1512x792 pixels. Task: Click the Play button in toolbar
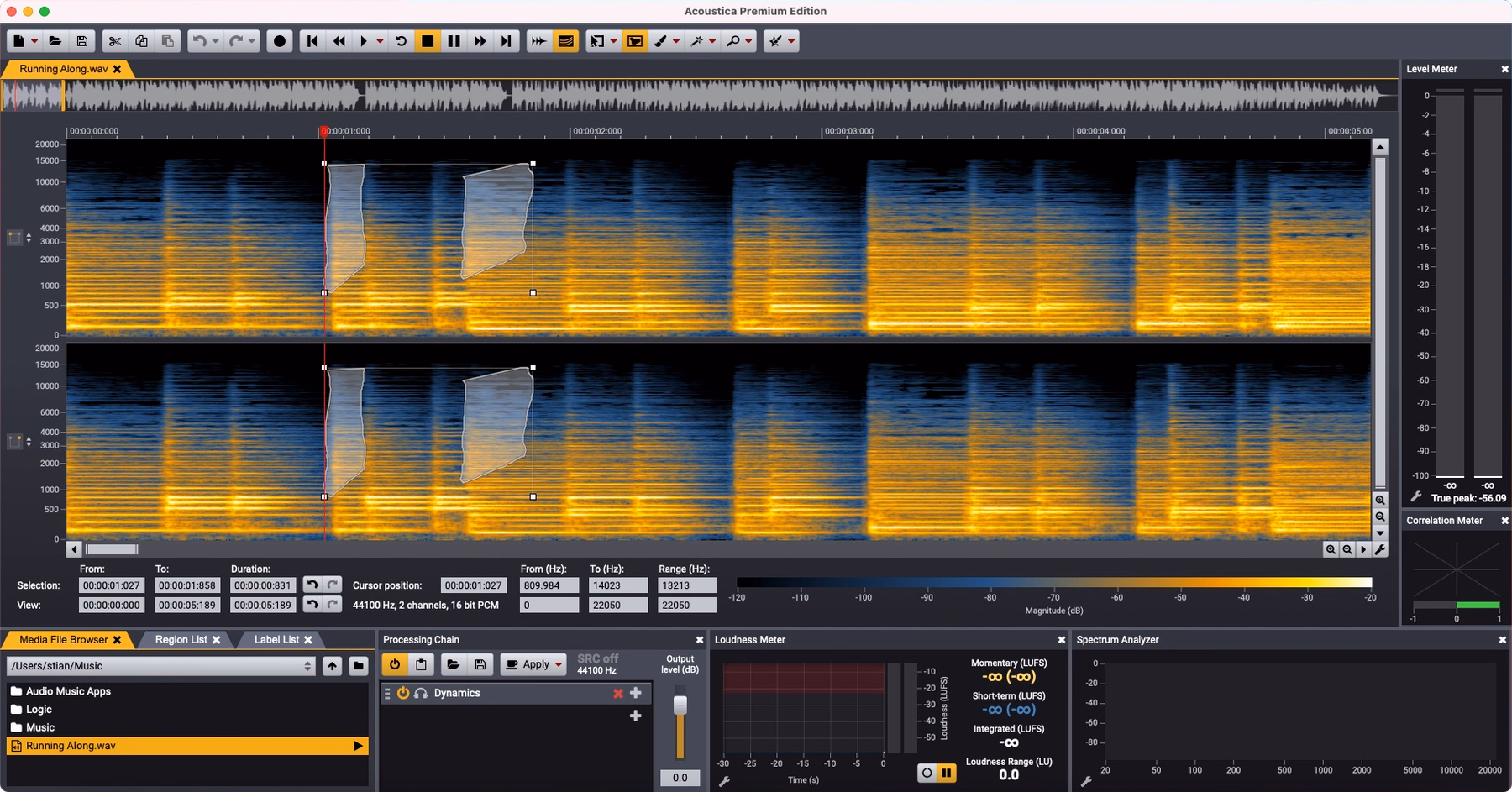(364, 41)
